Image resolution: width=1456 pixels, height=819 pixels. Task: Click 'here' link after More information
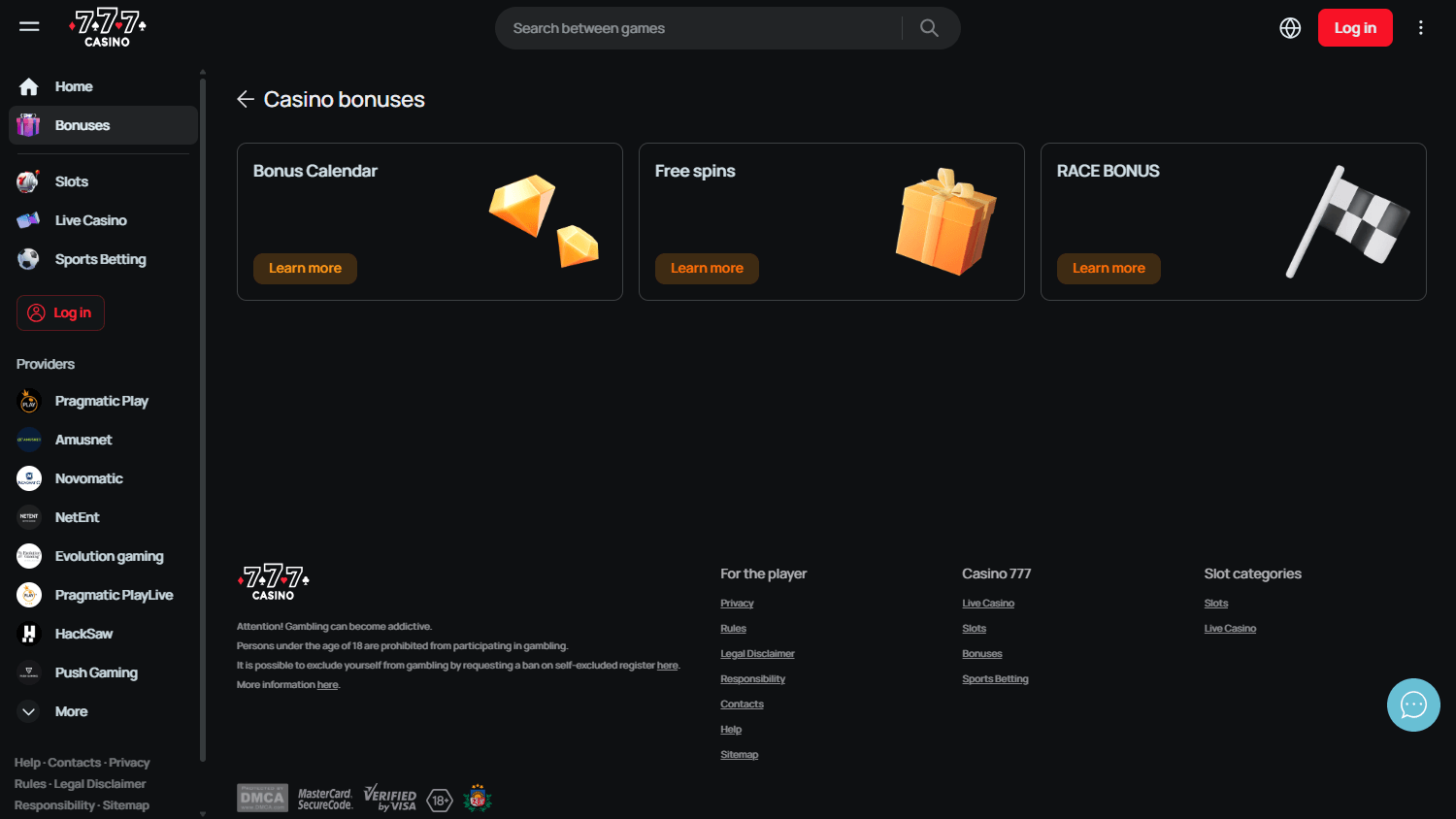tap(328, 685)
